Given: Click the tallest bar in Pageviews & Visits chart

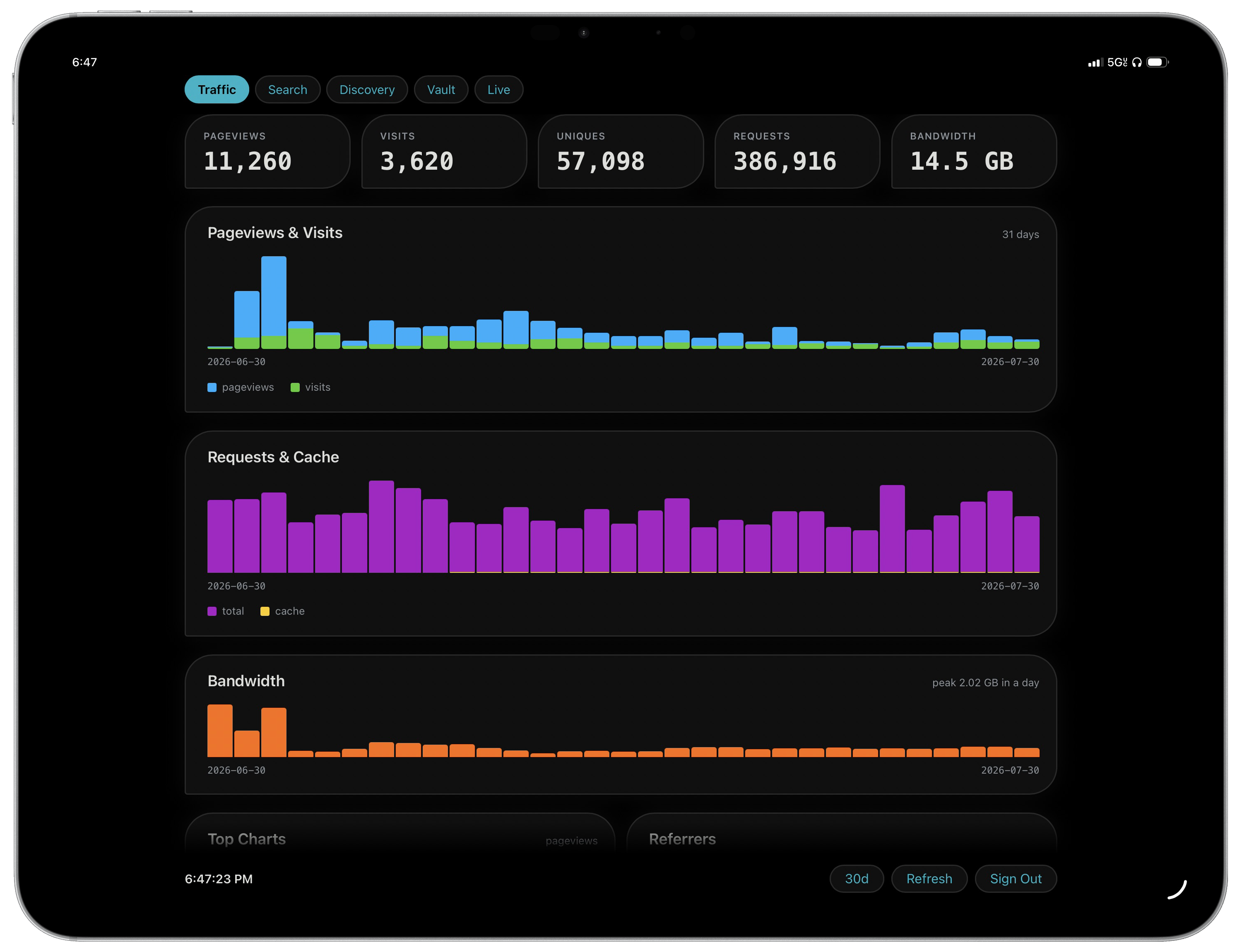Looking at the screenshot, I should tap(273, 302).
